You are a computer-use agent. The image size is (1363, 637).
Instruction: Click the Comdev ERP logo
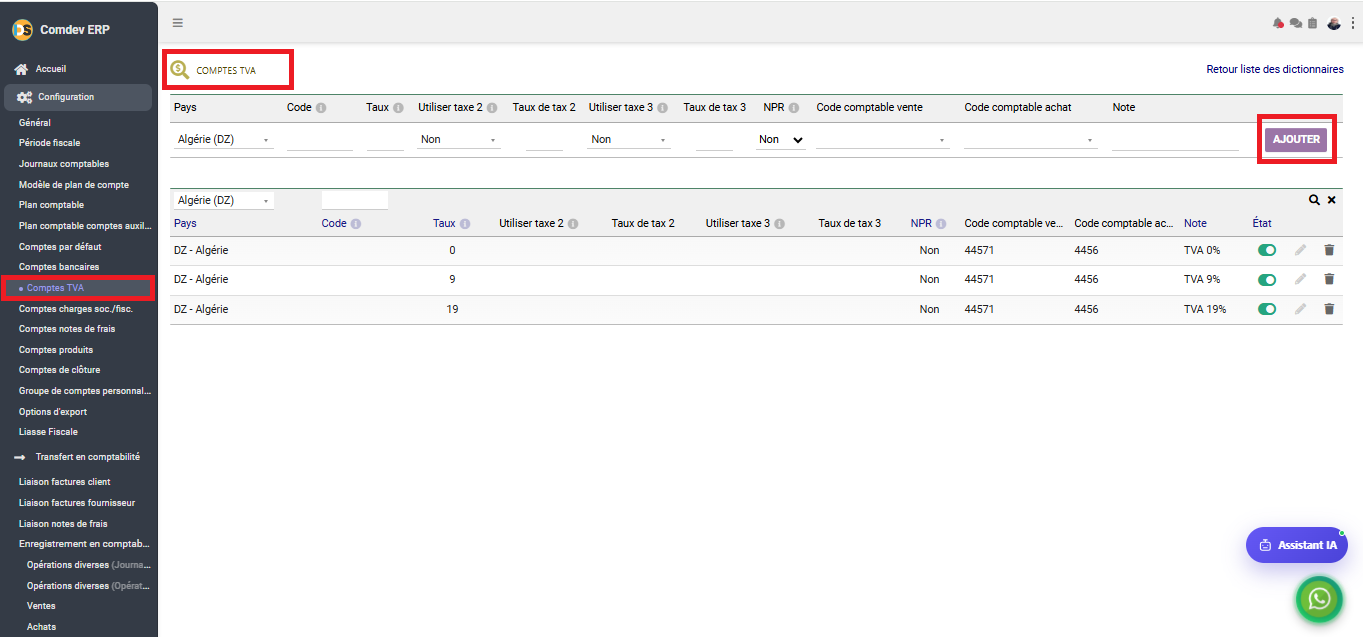[x=22, y=30]
